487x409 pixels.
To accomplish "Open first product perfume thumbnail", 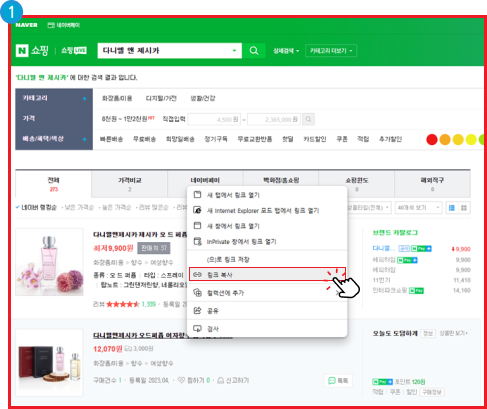I will pos(49,262).
